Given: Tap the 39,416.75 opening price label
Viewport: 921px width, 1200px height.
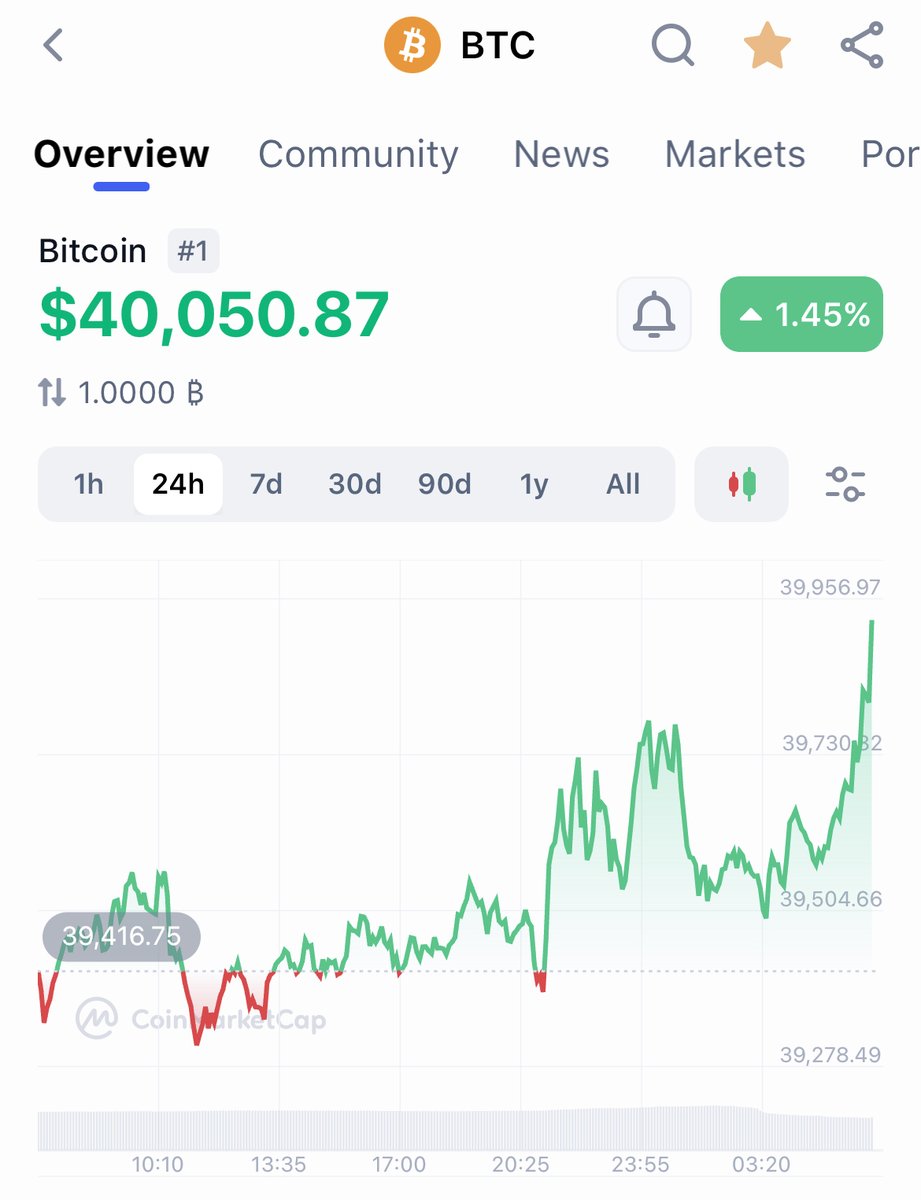Looking at the screenshot, I should pos(121,936).
